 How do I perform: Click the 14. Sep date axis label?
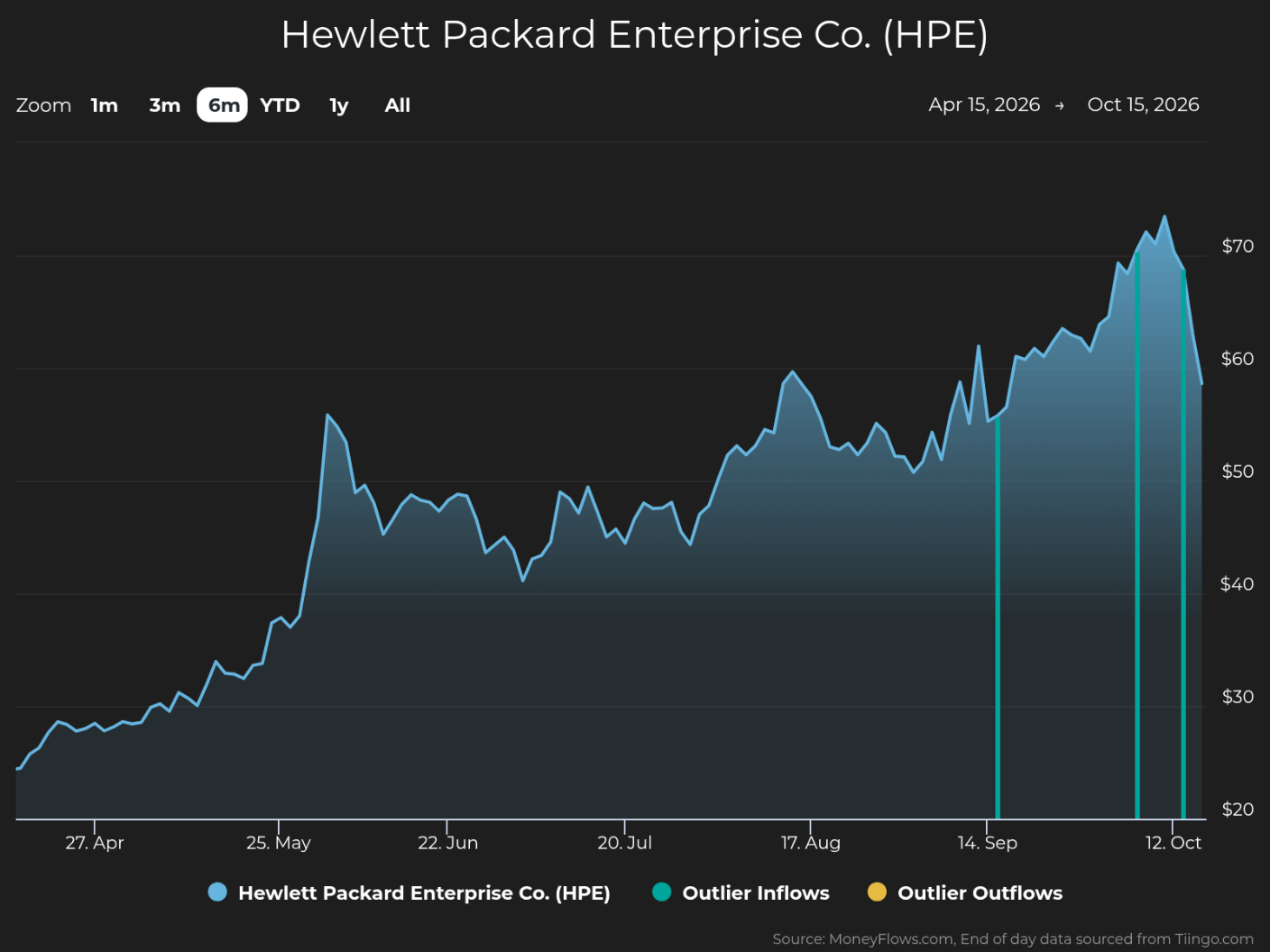click(x=988, y=843)
